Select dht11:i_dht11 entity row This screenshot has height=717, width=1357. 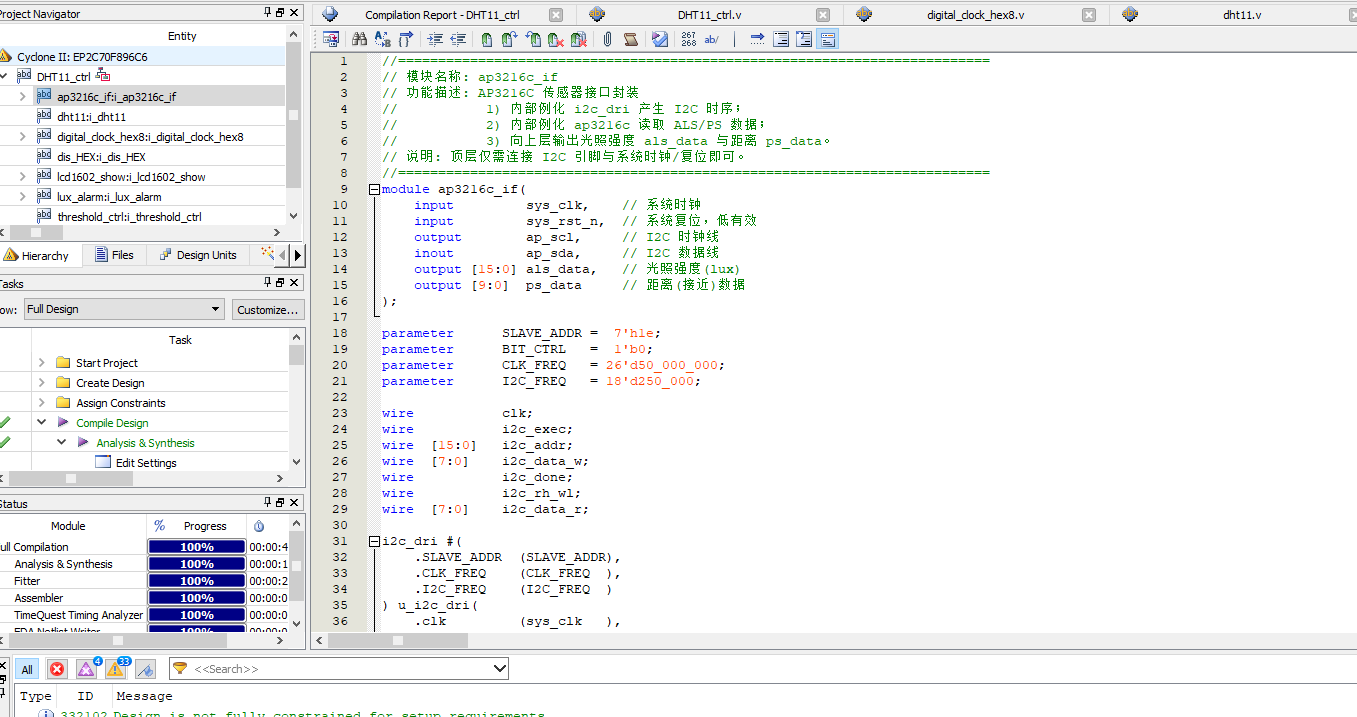coord(143,116)
